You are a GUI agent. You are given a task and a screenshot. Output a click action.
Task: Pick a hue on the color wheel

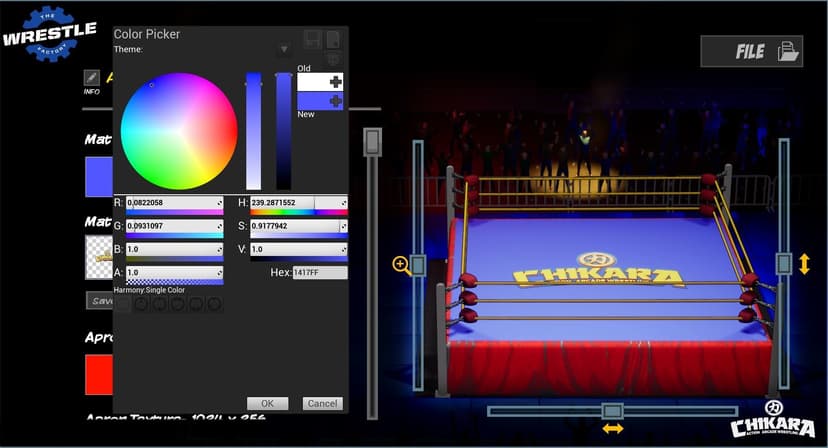click(179, 131)
